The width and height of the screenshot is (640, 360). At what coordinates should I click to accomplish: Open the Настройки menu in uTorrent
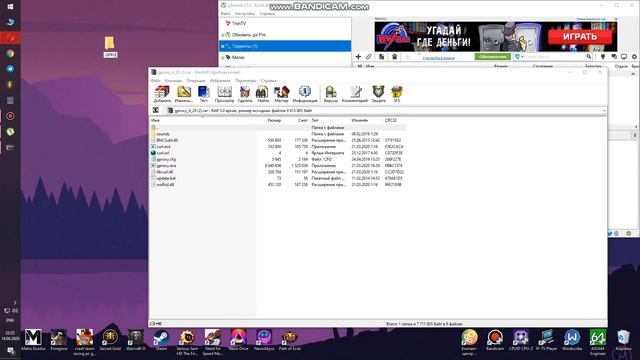pos(244,13)
